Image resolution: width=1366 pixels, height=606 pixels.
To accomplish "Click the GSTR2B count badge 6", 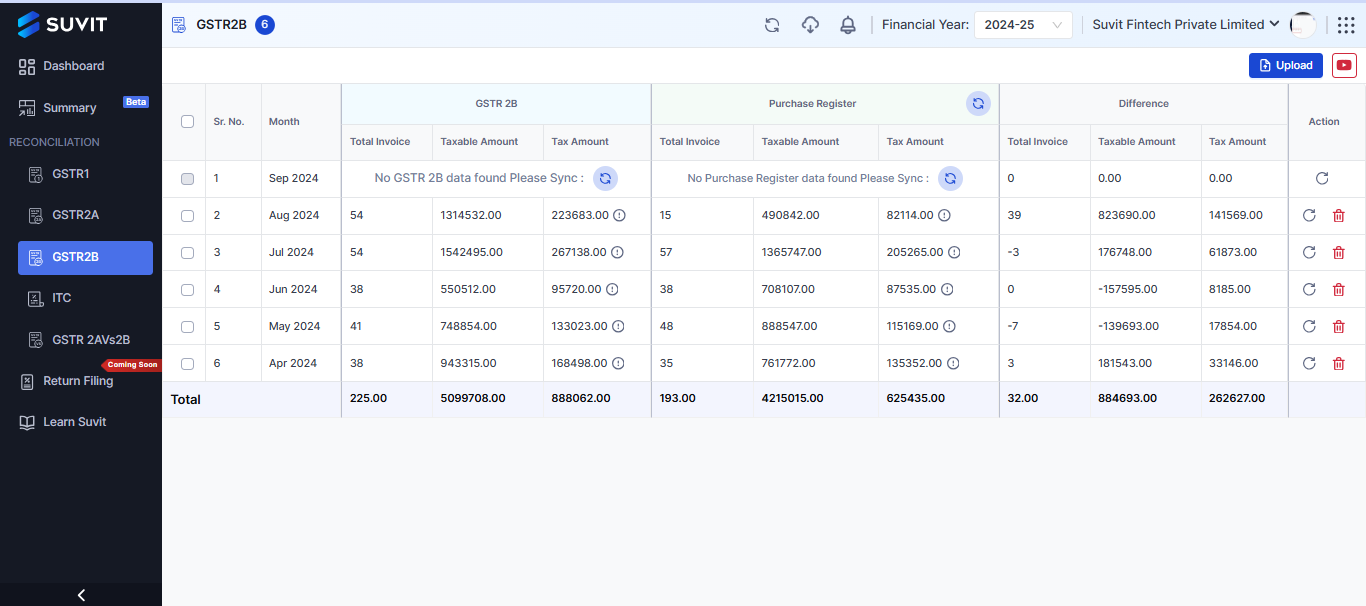I will (x=265, y=25).
